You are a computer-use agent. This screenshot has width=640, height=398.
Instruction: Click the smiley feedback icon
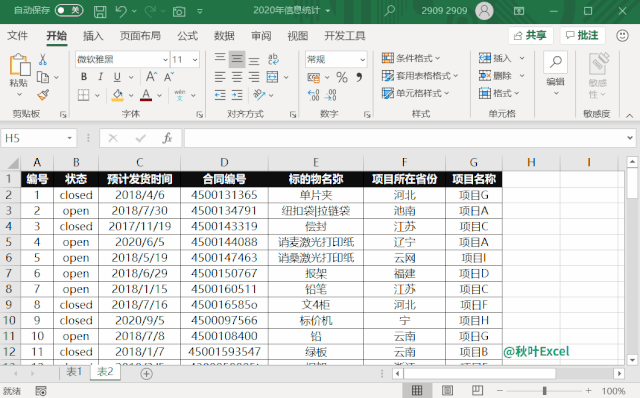point(622,36)
